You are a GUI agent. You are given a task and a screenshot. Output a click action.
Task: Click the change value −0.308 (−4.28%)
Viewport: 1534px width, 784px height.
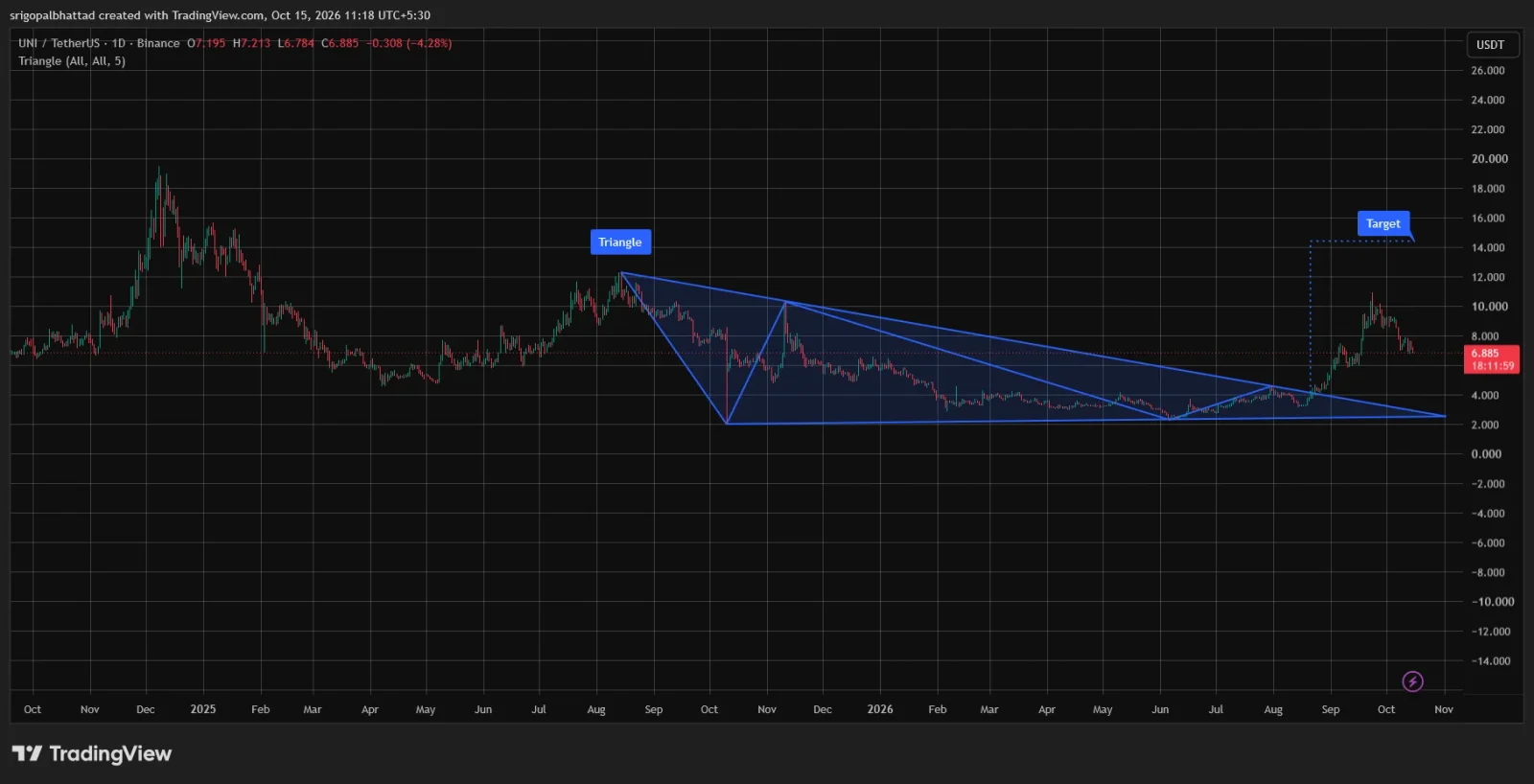408,43
